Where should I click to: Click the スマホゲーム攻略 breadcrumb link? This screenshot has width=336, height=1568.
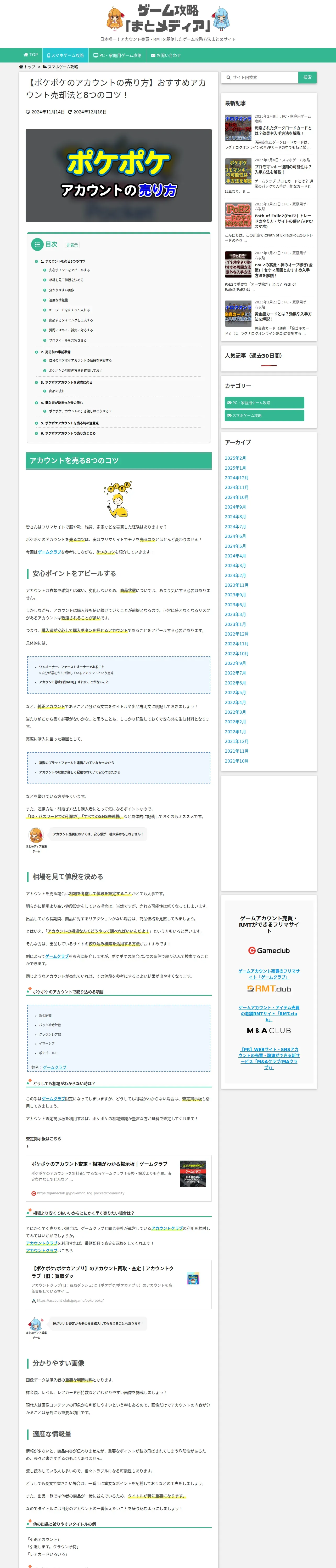pyautogui.click(x=60, y=67)
